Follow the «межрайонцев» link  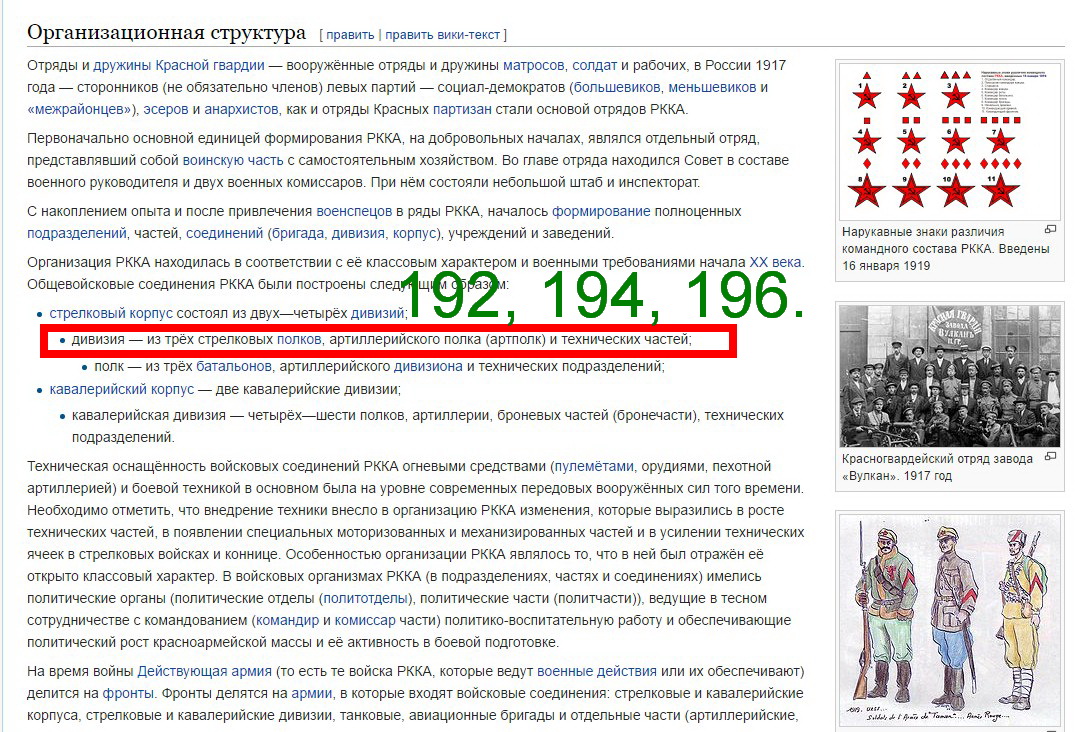pyautogui.click(x=79, y=109)
